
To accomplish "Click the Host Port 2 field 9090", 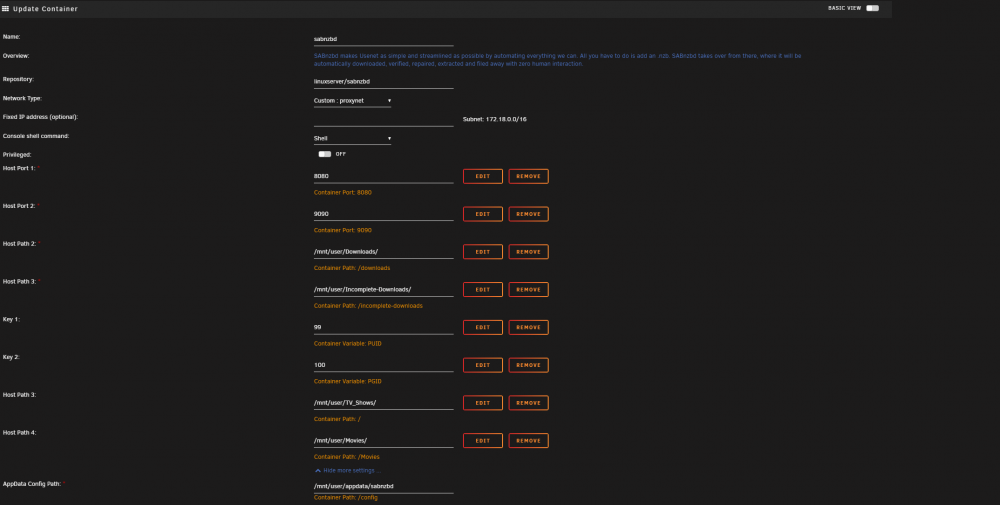I will pos(383,214).
